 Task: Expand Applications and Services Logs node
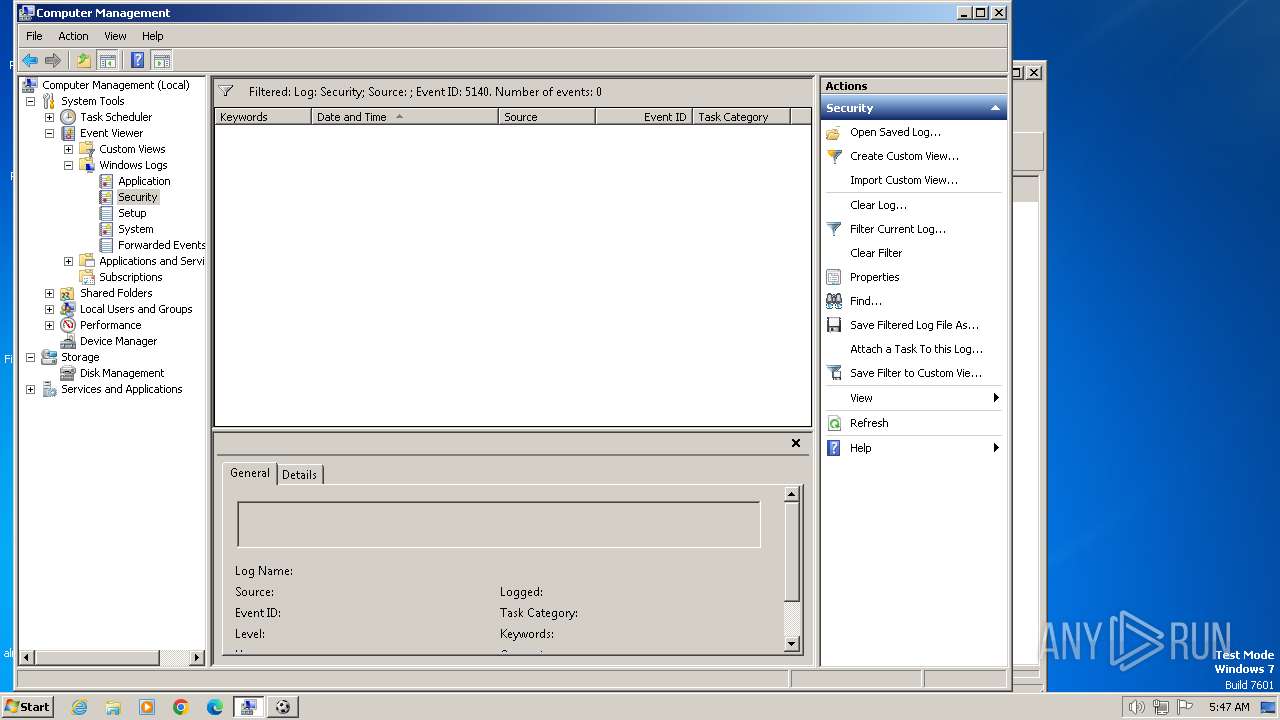pos(68,261)
